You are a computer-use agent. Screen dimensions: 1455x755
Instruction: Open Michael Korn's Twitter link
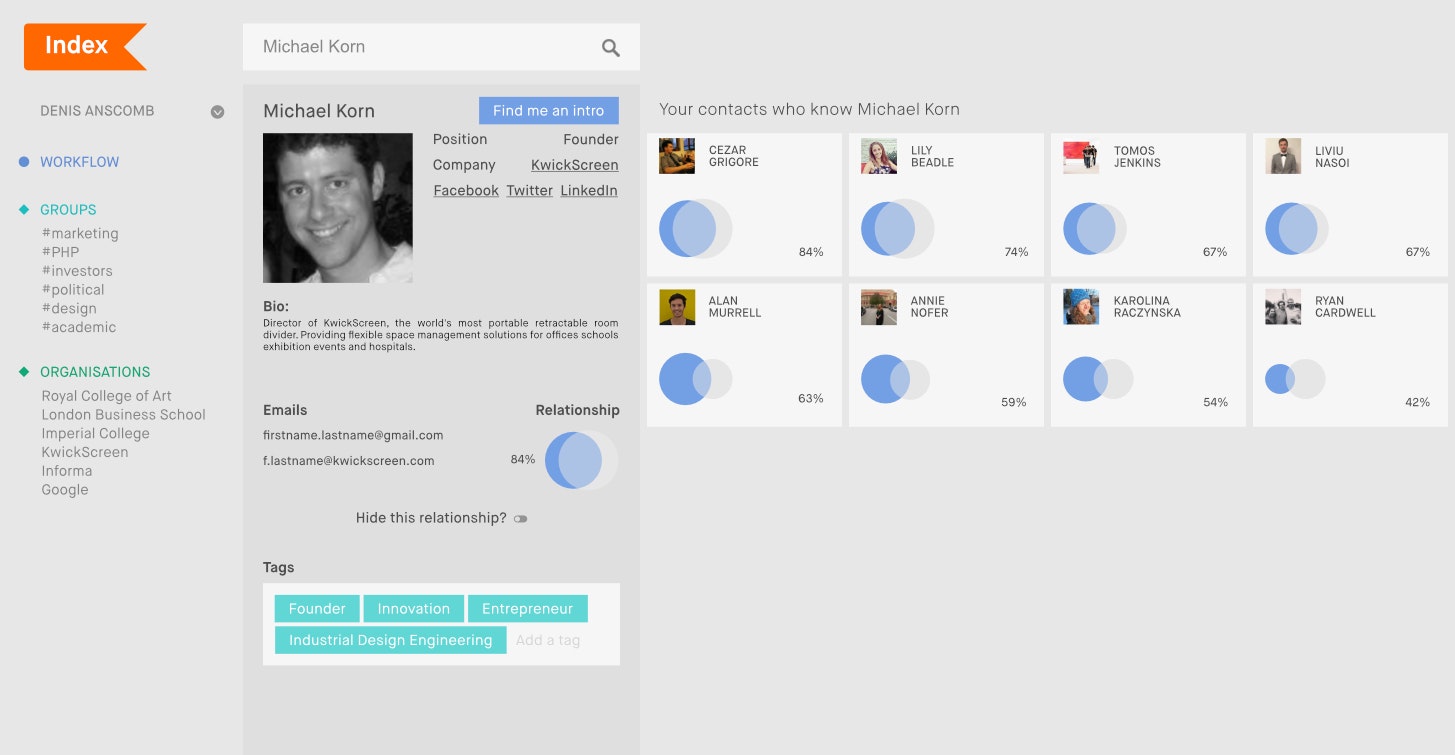(529, 191)
